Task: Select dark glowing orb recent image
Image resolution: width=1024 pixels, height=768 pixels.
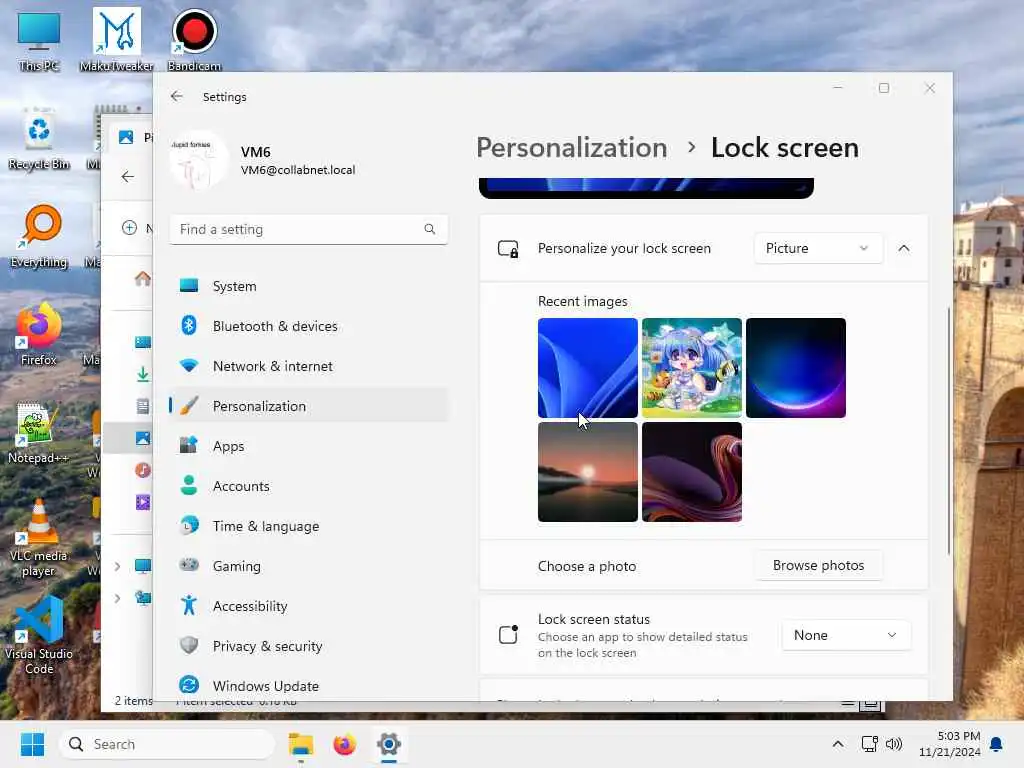Action: click(795, 368)
